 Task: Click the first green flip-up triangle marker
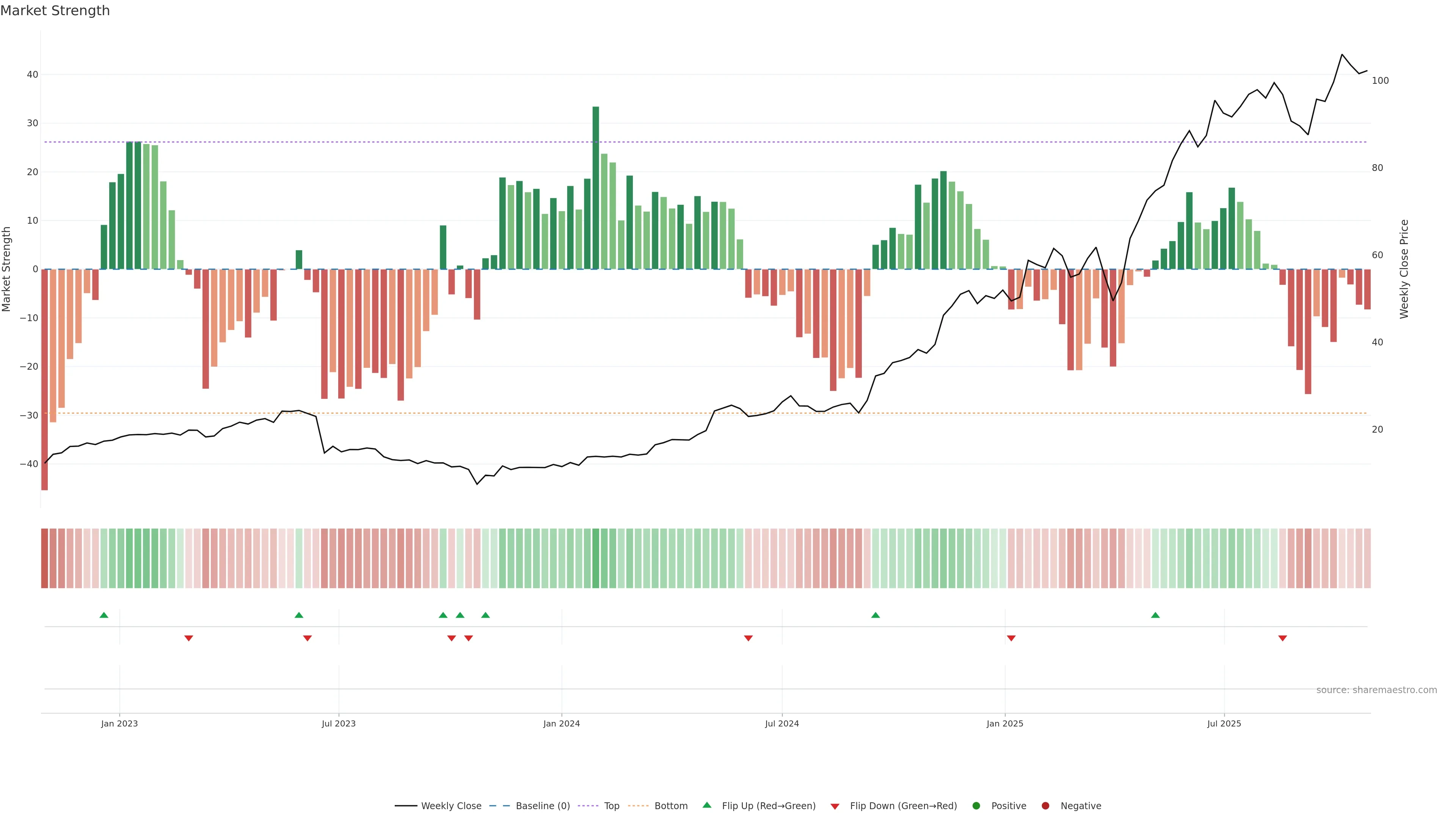tap(104, 615)
